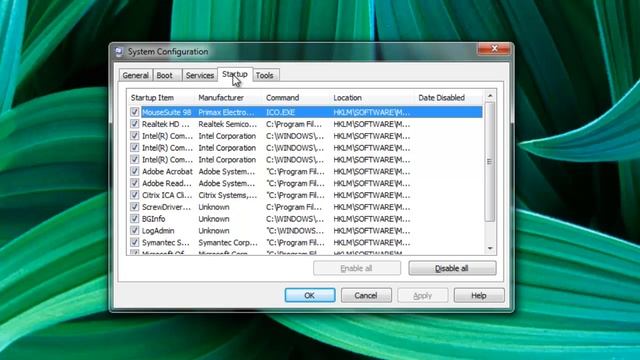Viewport: 640px width, 360px height.
Task: Click the 'Symantec S...' startup item name
Action: [165, 242]
